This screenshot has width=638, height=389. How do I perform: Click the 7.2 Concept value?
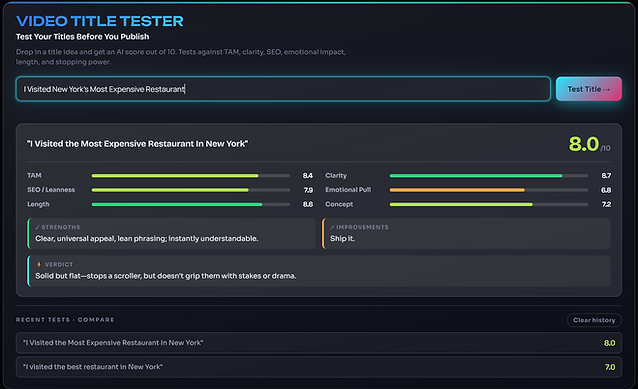point(606,204)
